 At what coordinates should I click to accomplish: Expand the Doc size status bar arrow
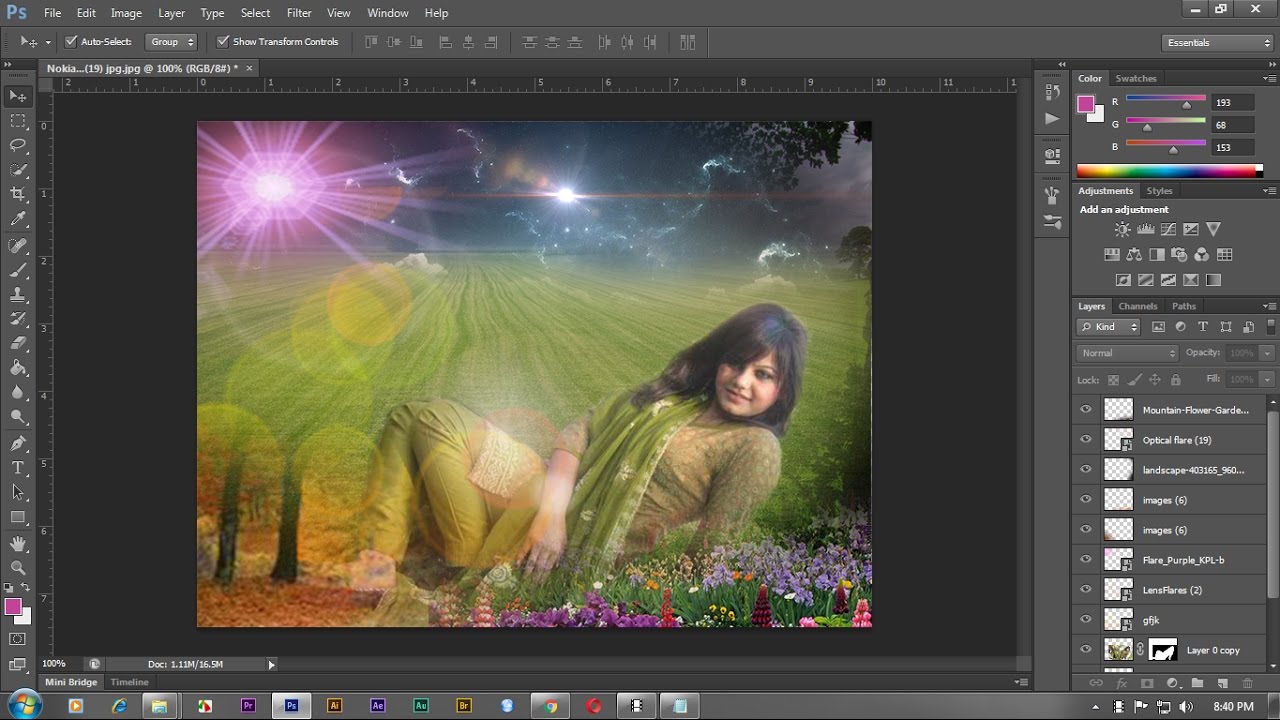[271, 664]
